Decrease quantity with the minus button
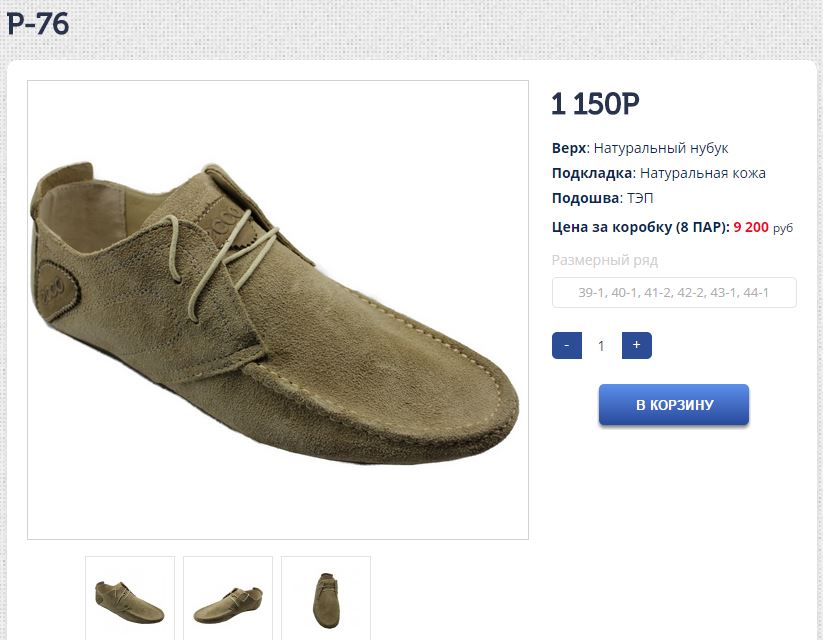823x640 pixels. point(566,345)
